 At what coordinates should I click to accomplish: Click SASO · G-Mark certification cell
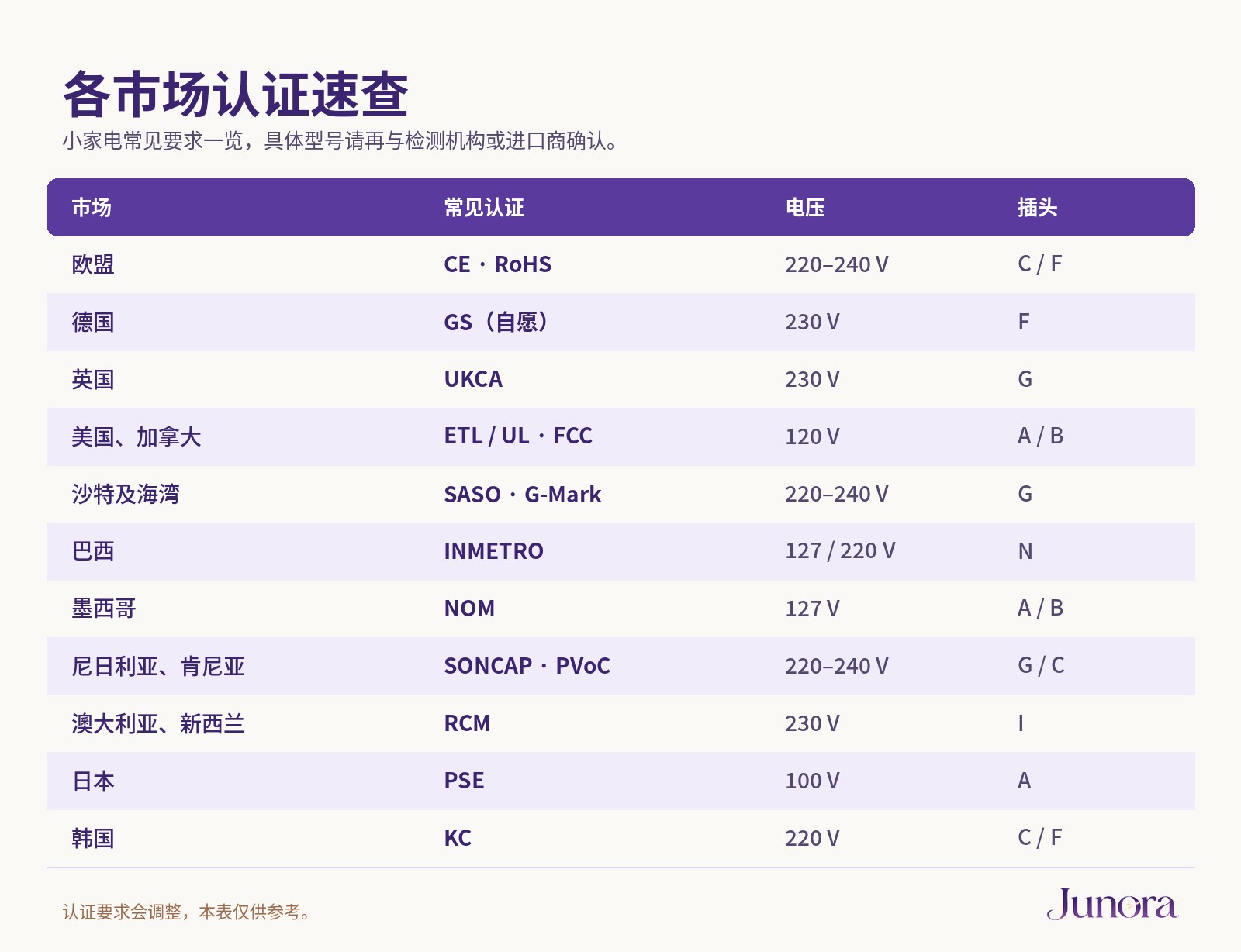pos(523,494)
